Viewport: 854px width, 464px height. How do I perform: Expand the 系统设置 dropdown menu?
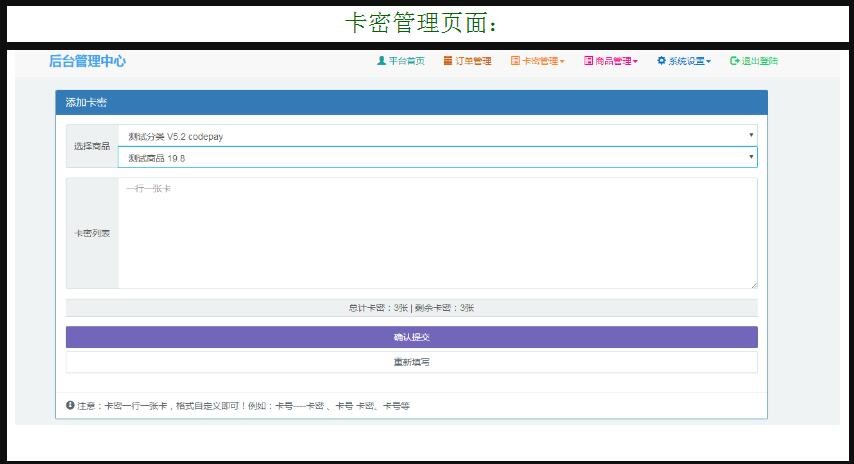tap(684, 61)
